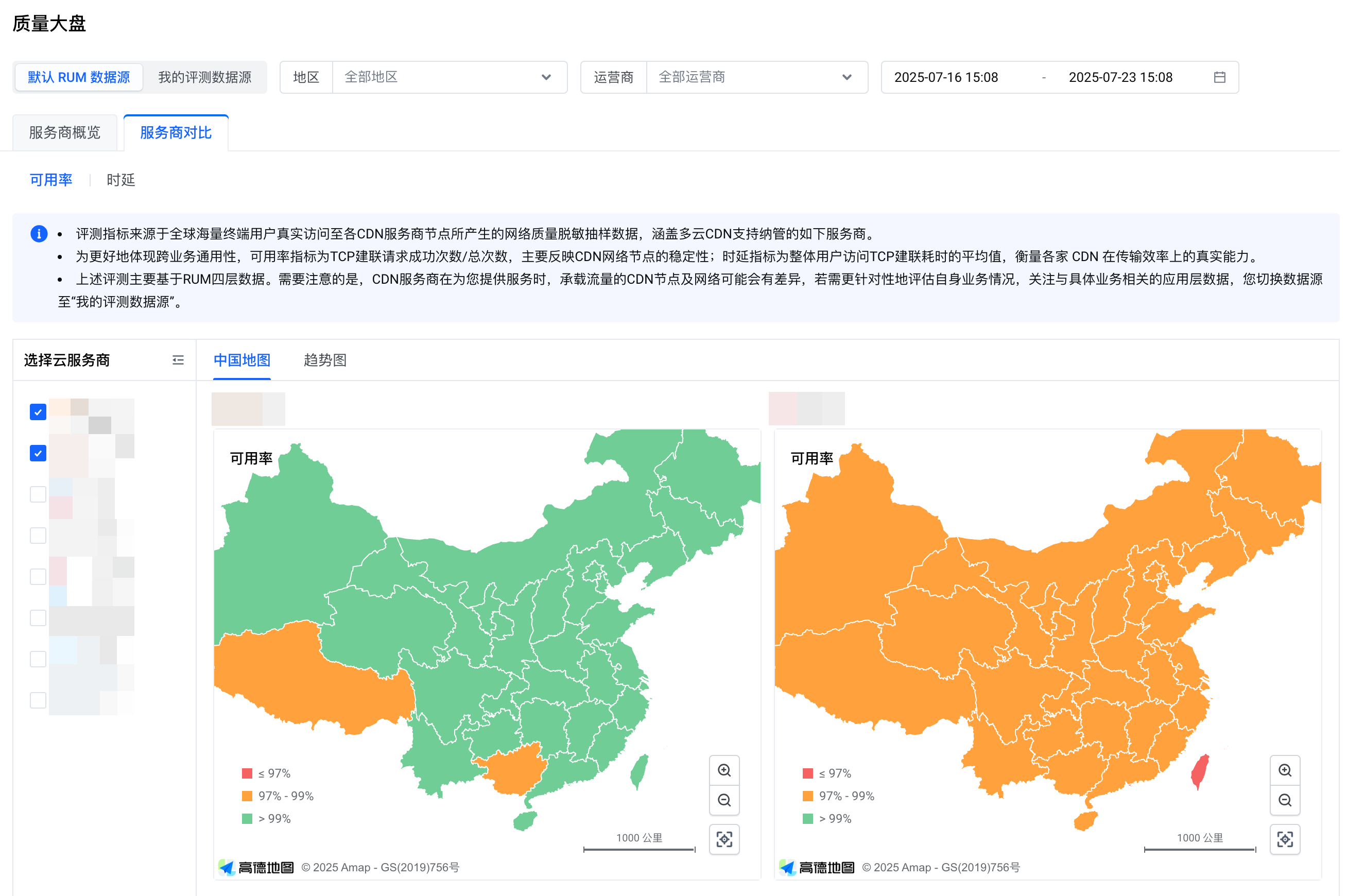The height and width of the screenshot is (896, 1347).
Task: Switch to the 趋势图 tab
Action: pyautogui.click(x=325, y=360)
